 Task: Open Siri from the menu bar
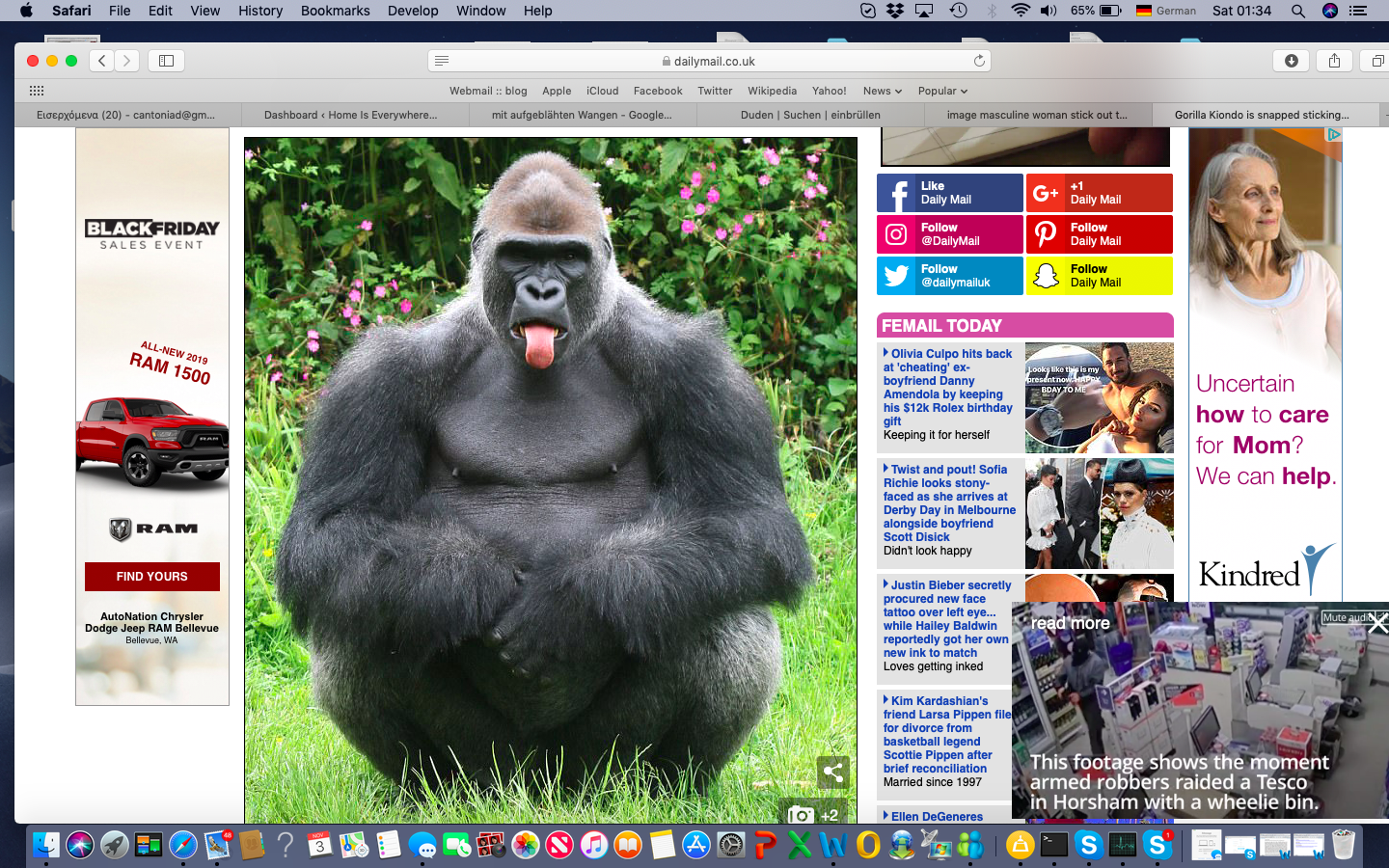tap(1330, 11)
